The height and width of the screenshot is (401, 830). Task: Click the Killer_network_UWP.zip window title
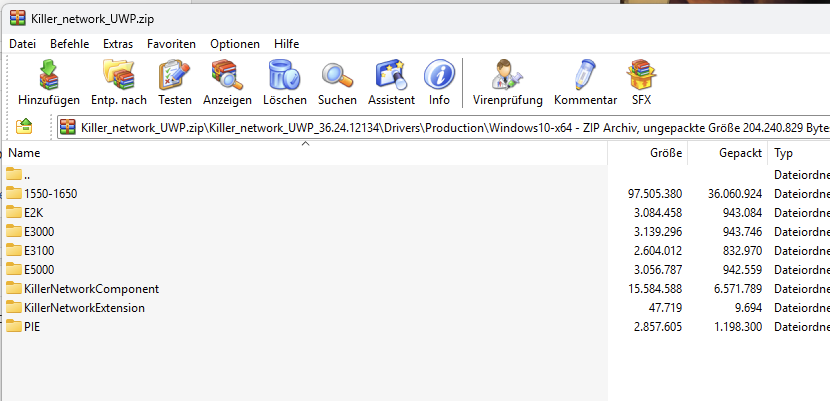(93, 19)
